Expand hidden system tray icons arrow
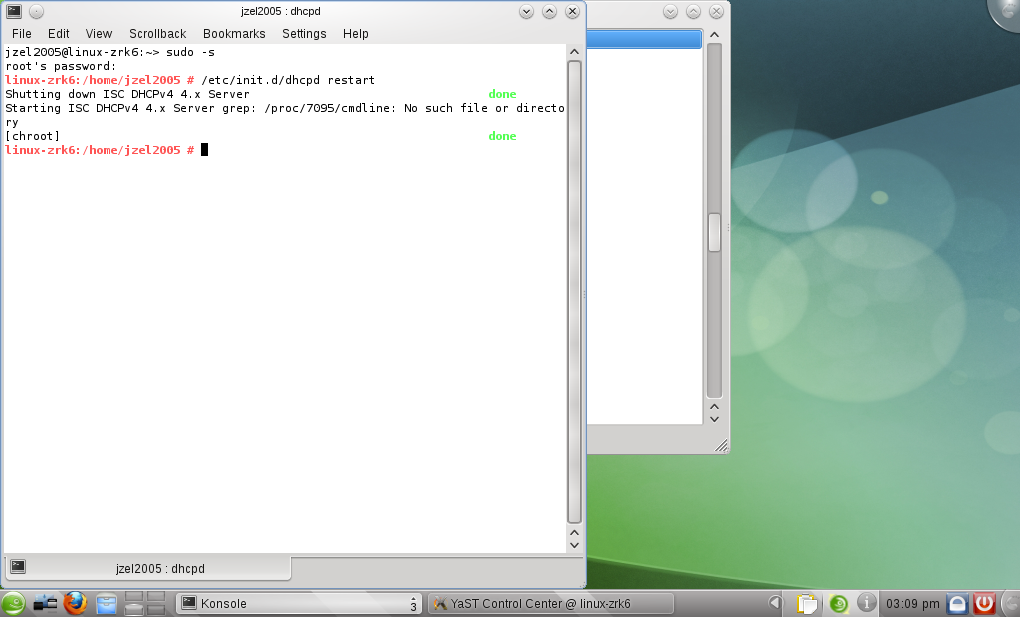 click(775, 603)
